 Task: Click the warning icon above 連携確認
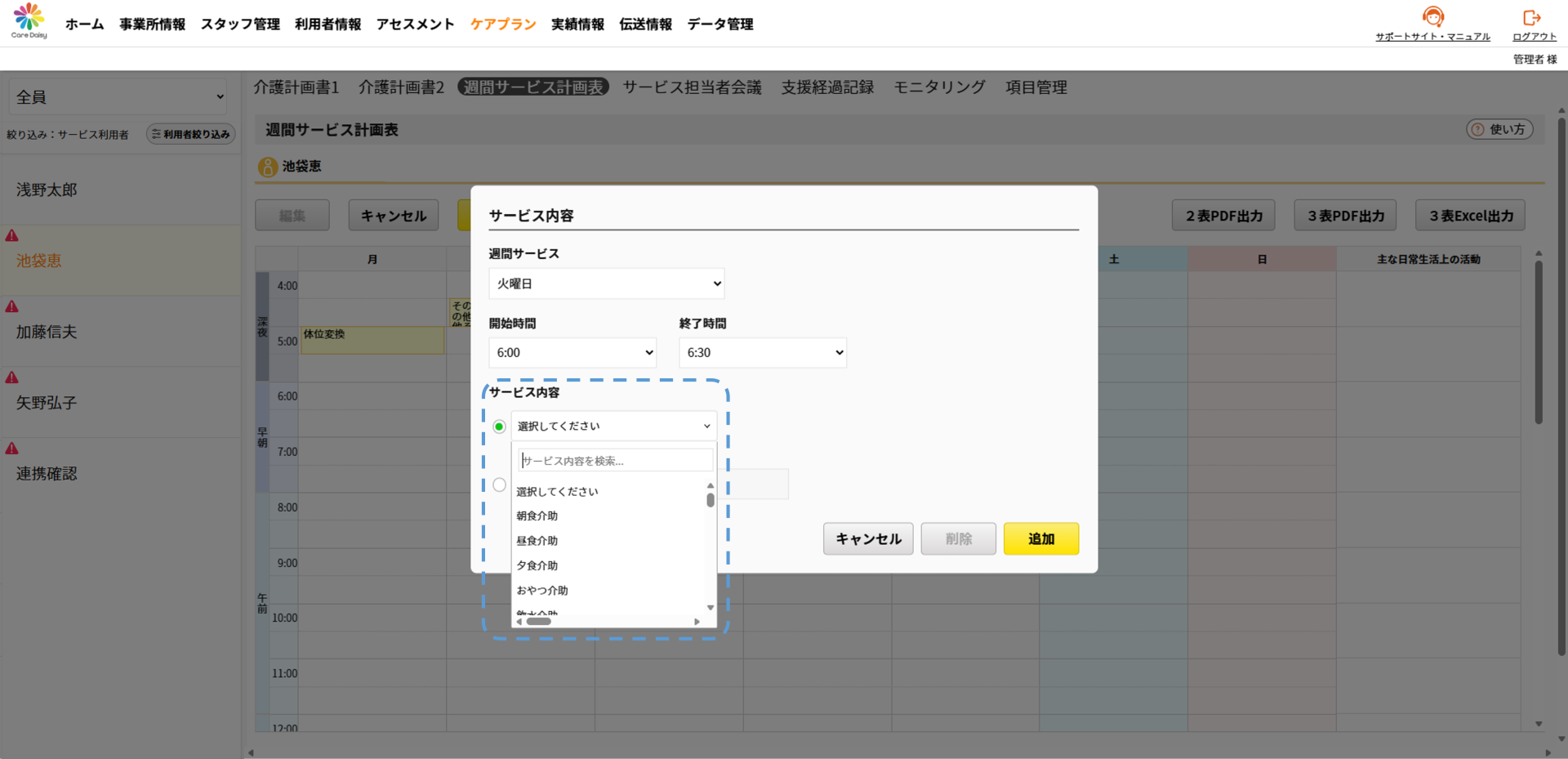point(12,449)
